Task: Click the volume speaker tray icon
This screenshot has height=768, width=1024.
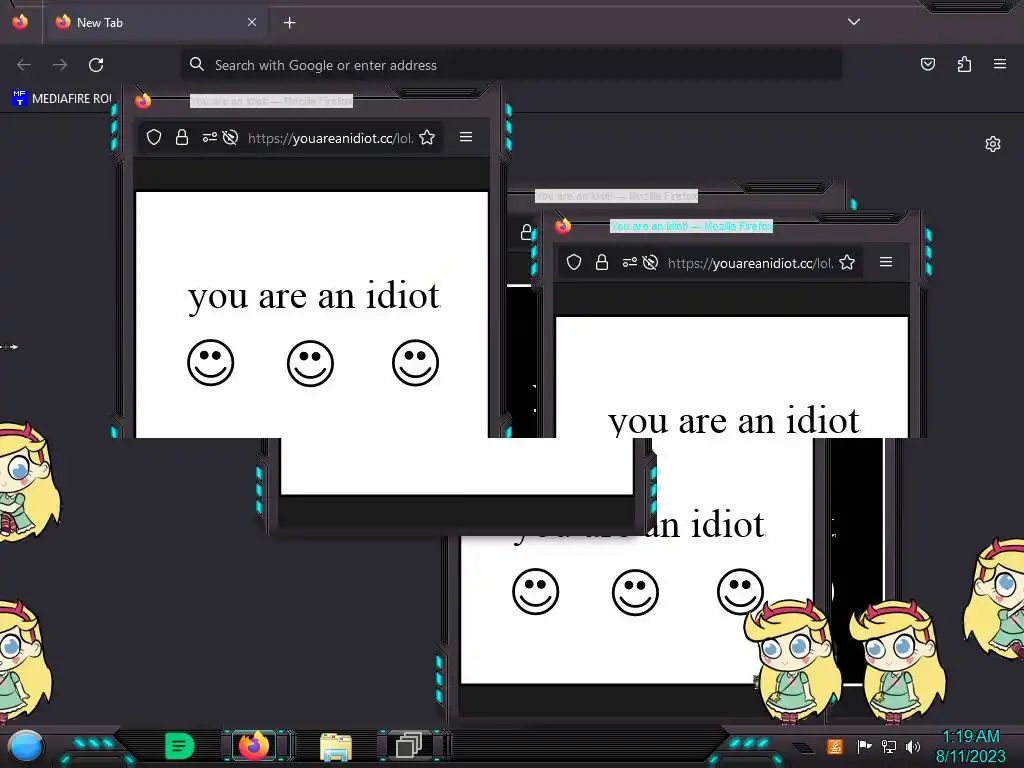Action: tap(913, 746)
